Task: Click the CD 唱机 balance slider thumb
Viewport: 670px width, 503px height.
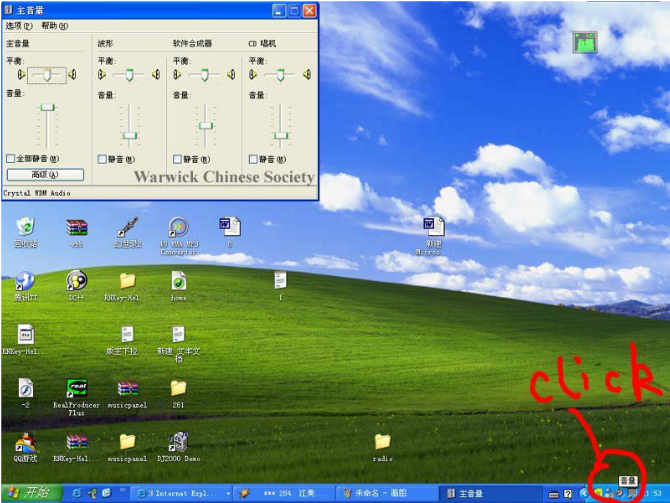Action: point(280,75)
